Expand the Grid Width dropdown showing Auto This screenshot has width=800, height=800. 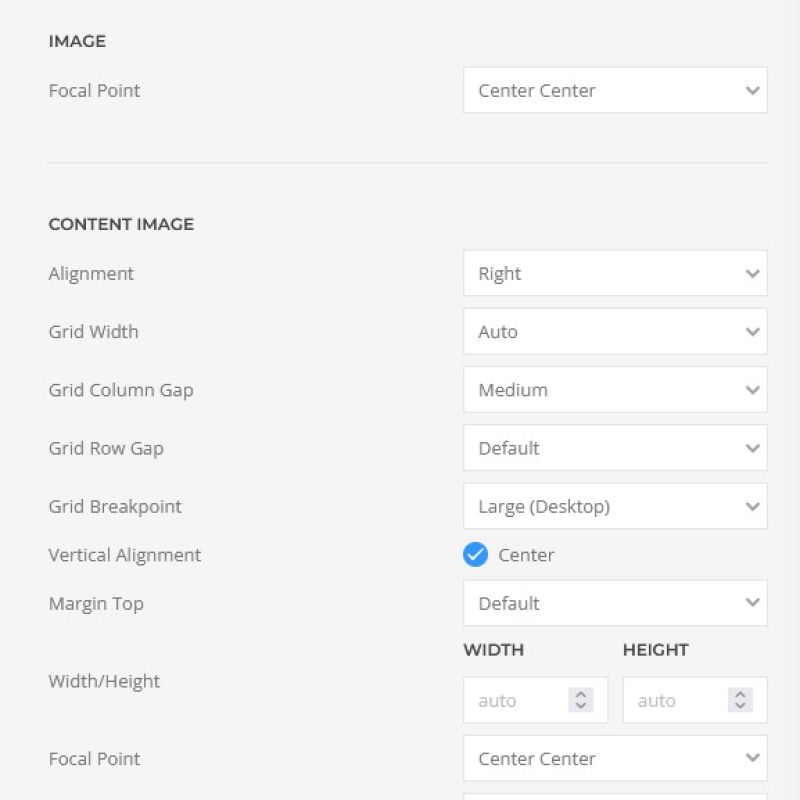pyautogui.click(x=615, y=332)
